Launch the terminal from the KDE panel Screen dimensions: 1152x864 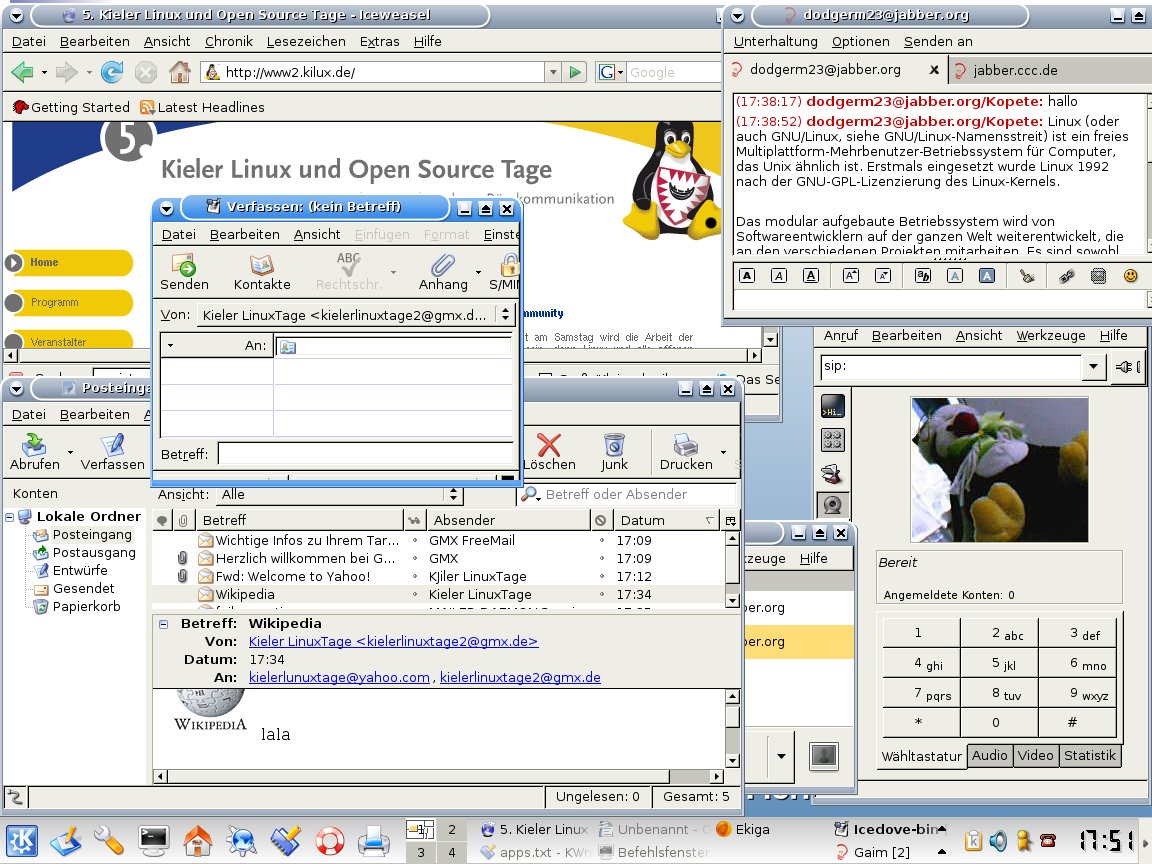154,840
